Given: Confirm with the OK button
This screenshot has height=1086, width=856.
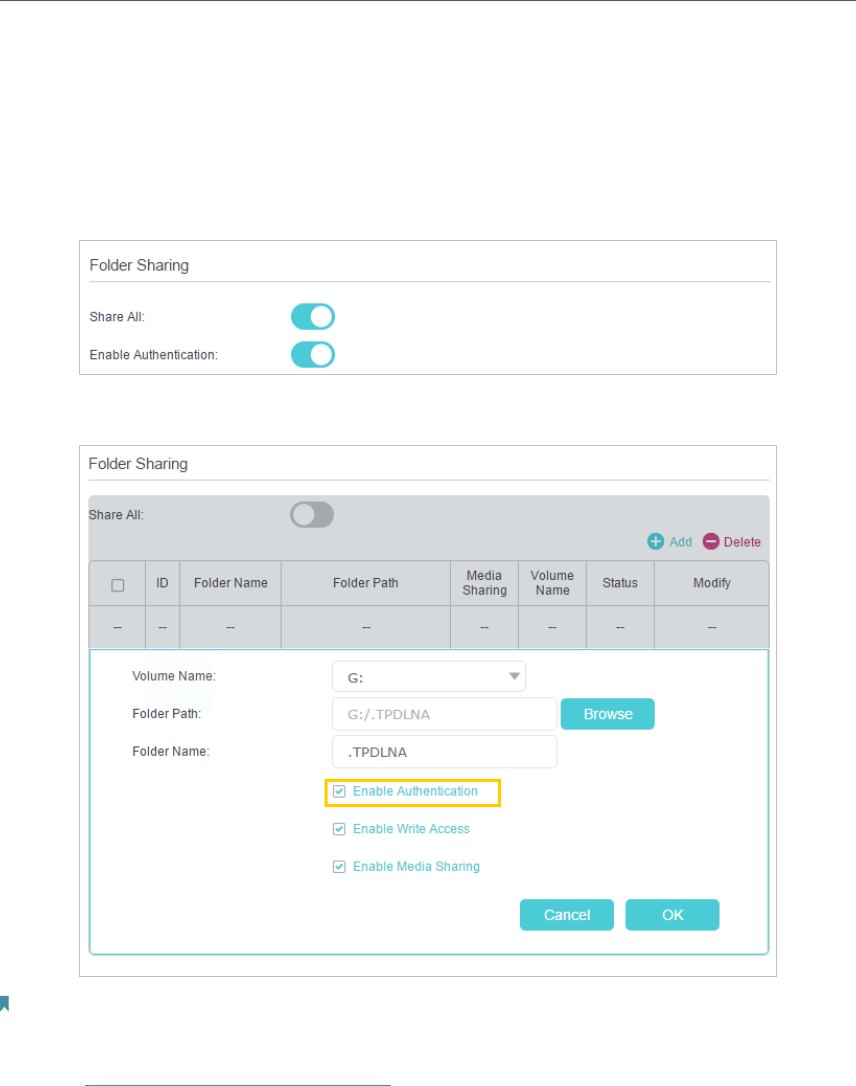Looking at the screenshot, I should tap(672, 915).
